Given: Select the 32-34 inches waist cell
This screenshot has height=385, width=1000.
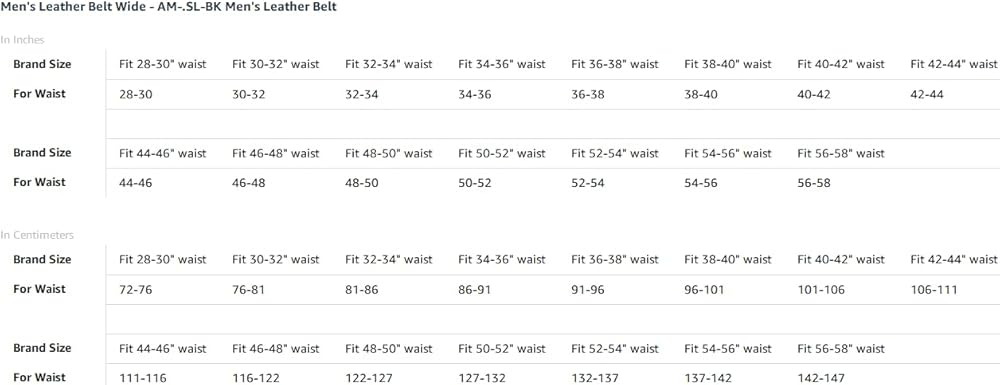Looking at the screenshot, I should 362,95.
